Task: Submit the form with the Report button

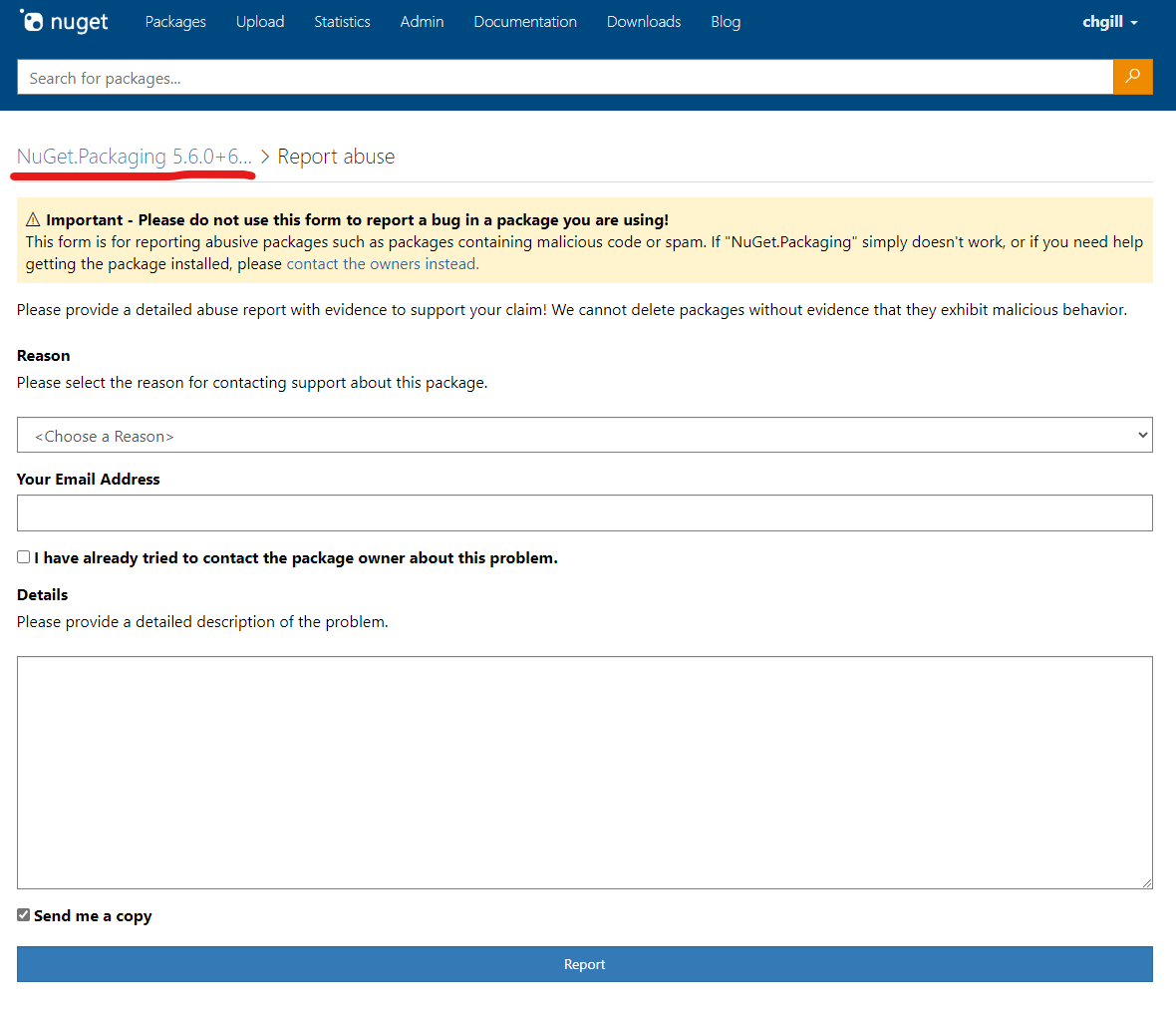Action: click(x=584, y=964)
